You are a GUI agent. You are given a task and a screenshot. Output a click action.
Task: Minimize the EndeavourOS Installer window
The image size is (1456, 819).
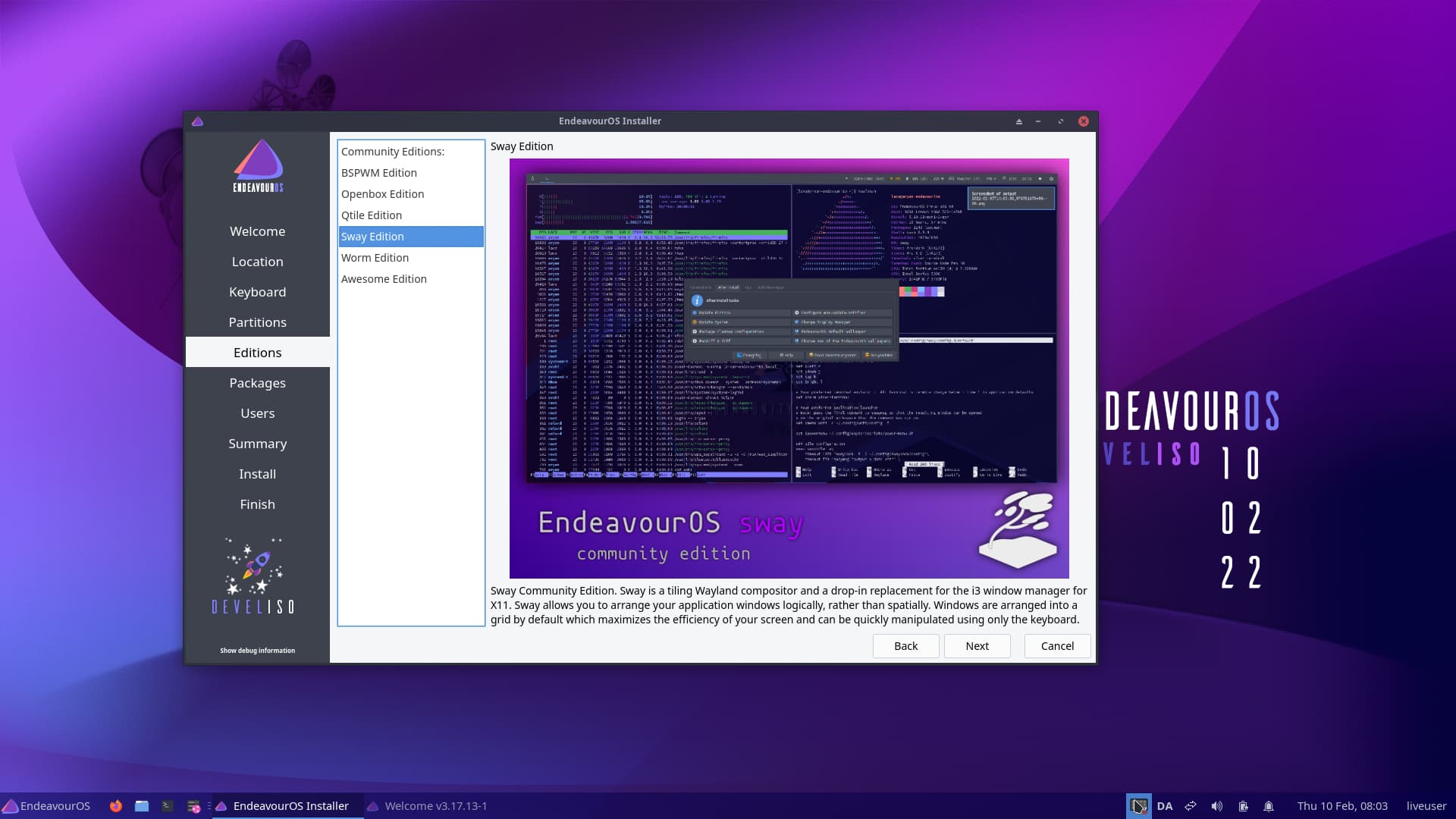(x=1038, y=121)
